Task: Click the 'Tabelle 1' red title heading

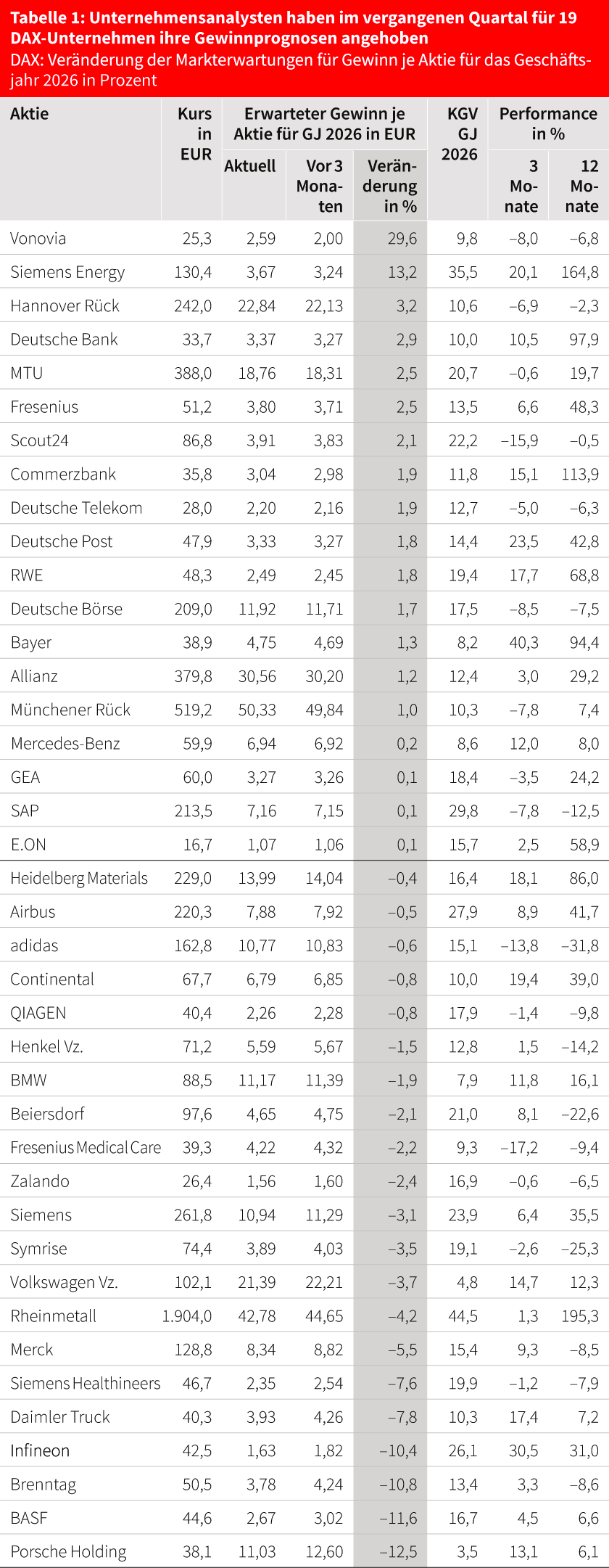Action: click(x=294, y=28)
